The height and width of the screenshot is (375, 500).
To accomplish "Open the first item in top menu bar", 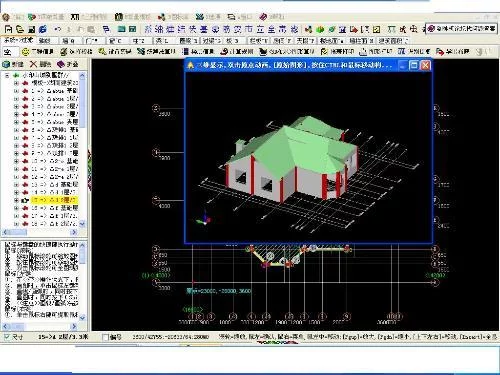I will (13, 16).
